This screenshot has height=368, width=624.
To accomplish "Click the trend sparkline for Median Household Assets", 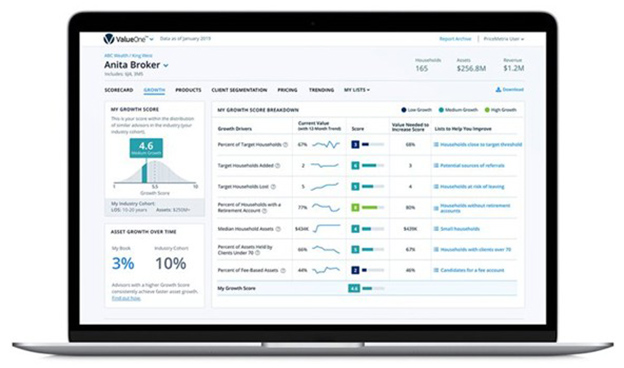I will (x=326, y=229).
